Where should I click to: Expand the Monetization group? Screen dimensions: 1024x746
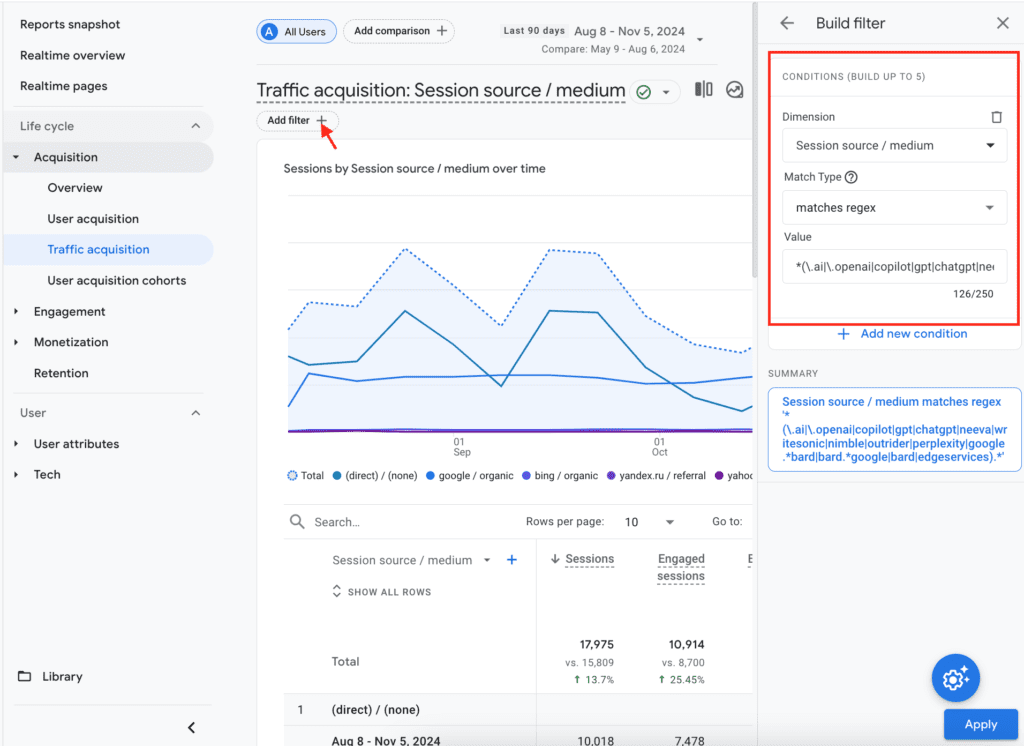coord(16,342)
